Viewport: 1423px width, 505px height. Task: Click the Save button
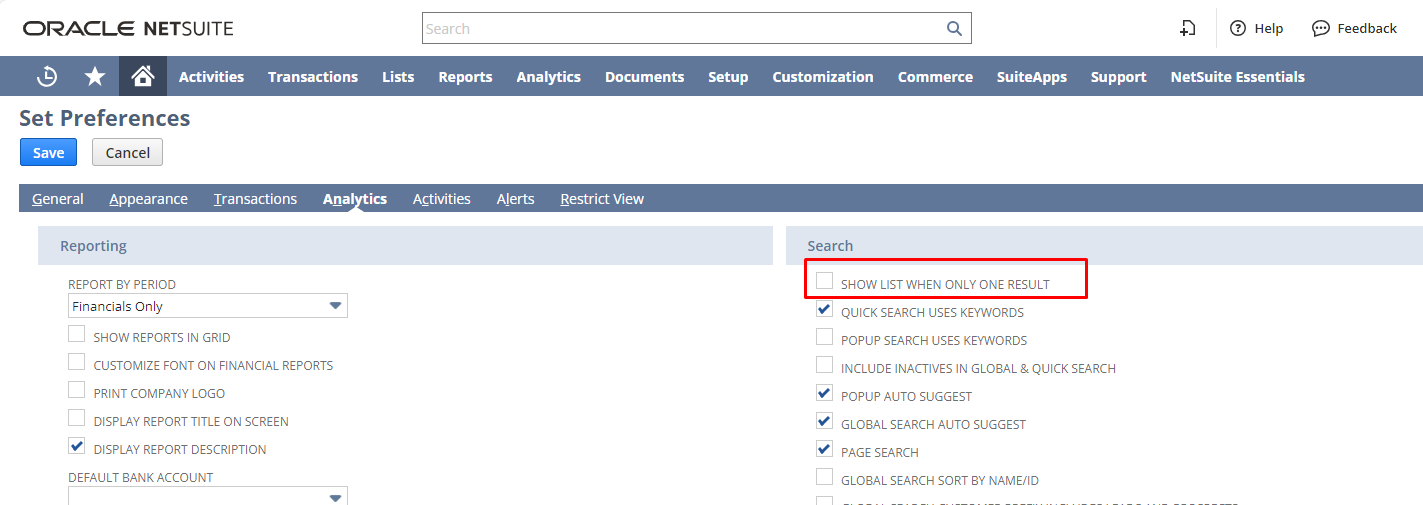tap(48, 152)
